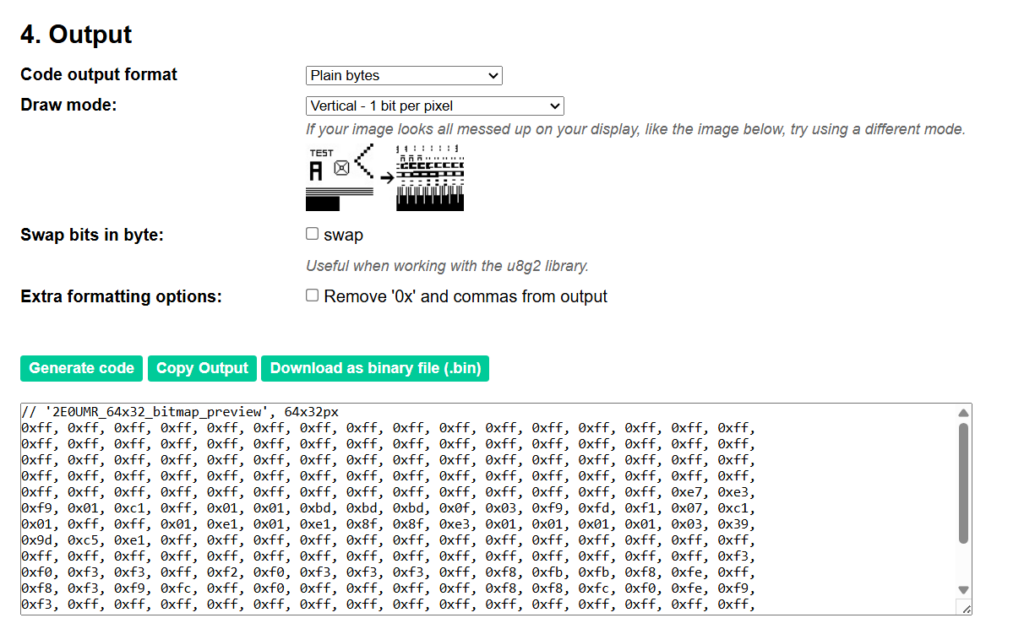
Task: Enable the swap bits checkbox
Action: point(312,234)
